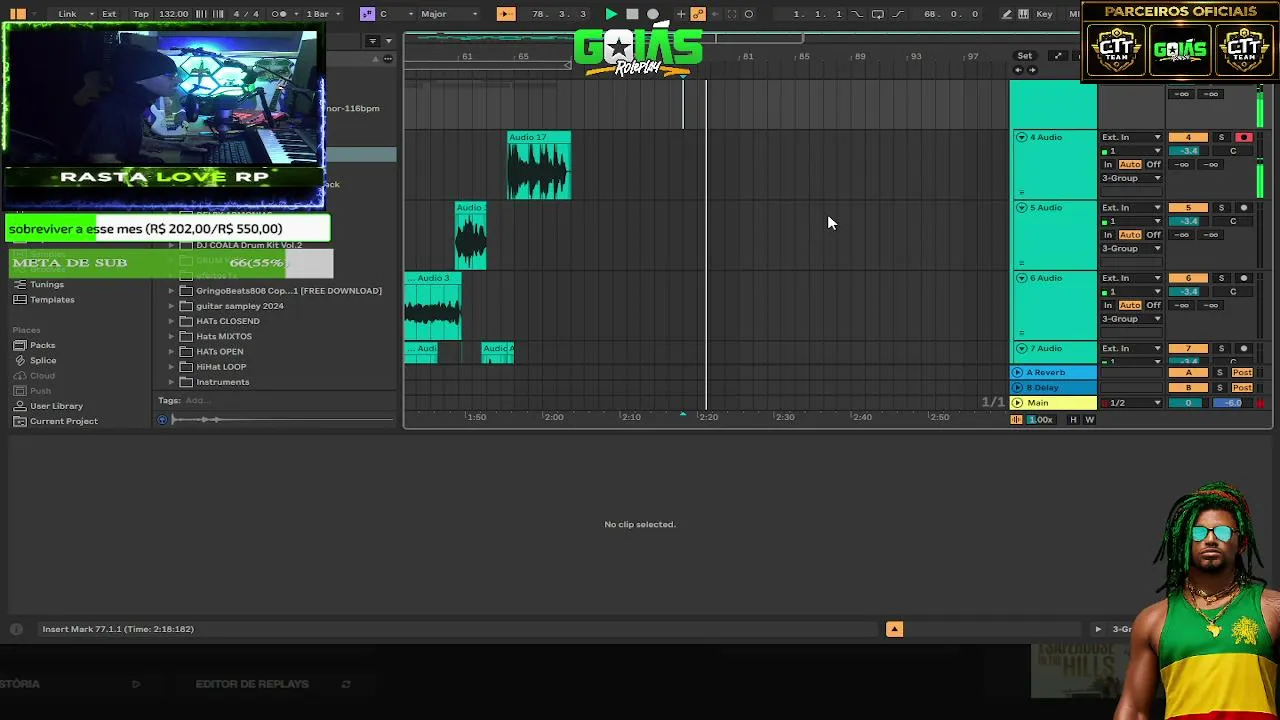
Task: Select the A Reverb return track
Action: click(x=1054, y=373)
